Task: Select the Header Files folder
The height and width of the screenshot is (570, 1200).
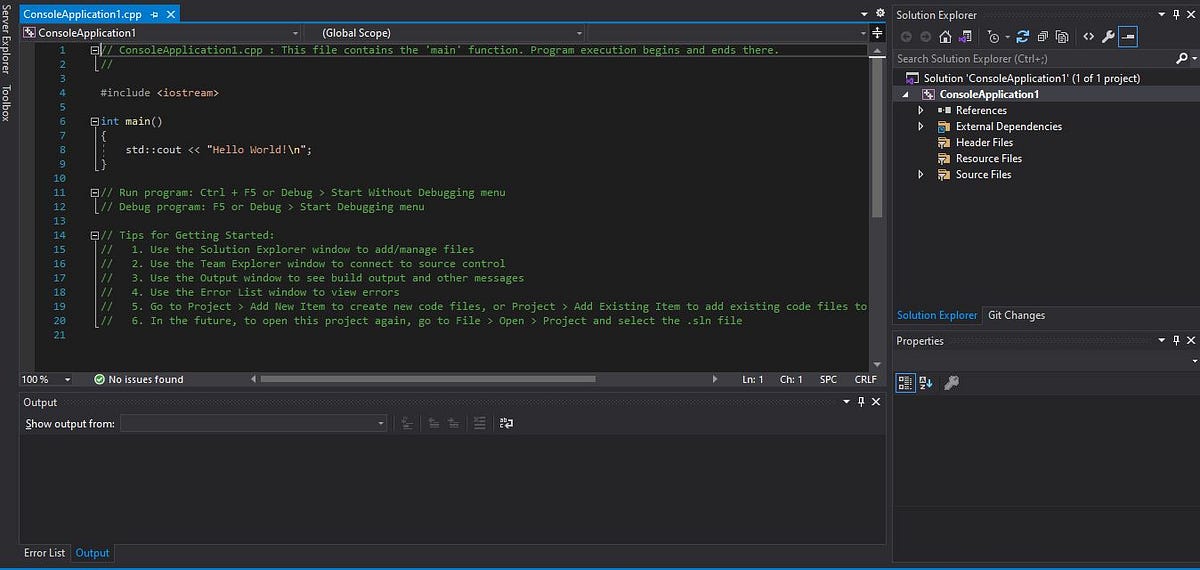Action: (x=984, y=142)
